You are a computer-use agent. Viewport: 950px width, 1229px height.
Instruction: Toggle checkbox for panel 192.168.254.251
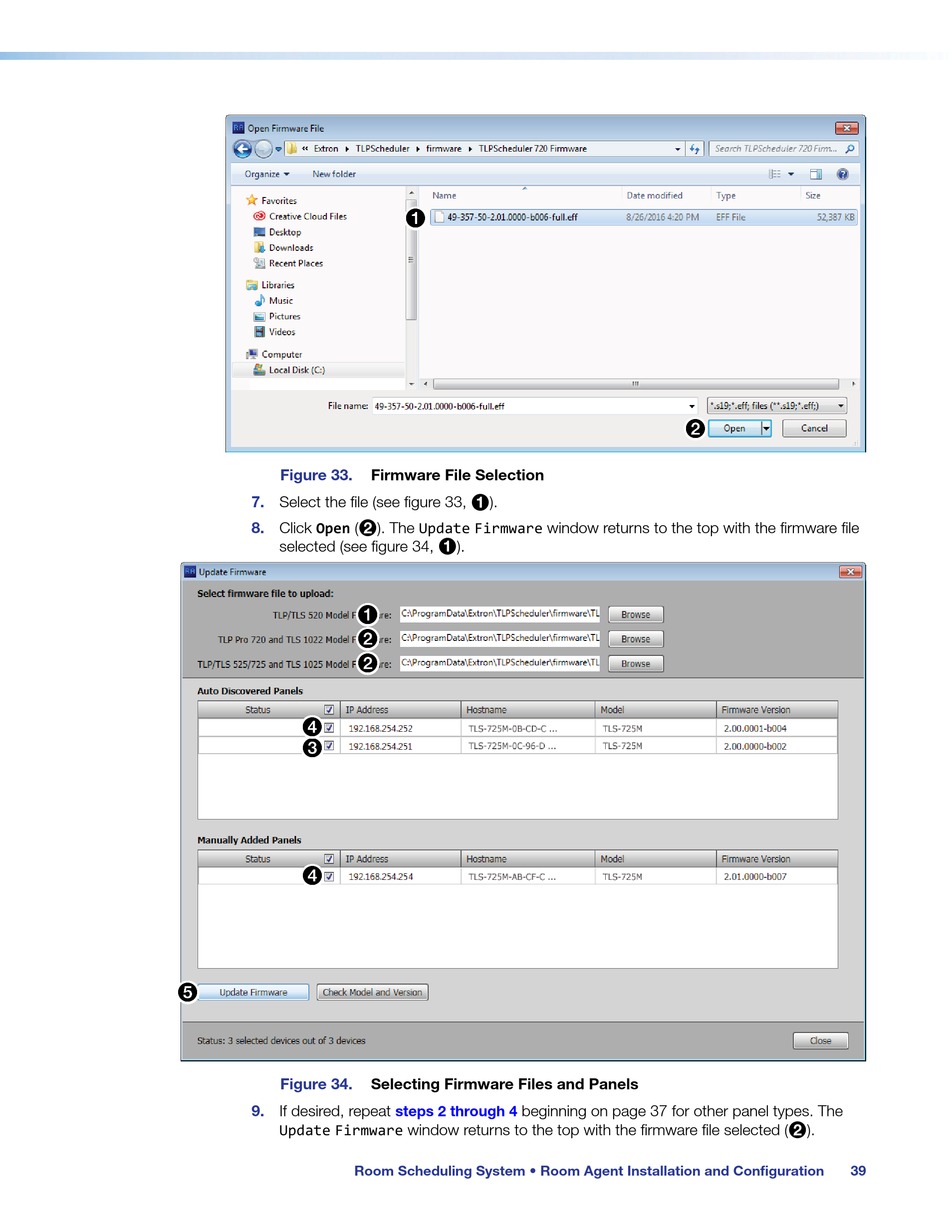click(329, 746)
